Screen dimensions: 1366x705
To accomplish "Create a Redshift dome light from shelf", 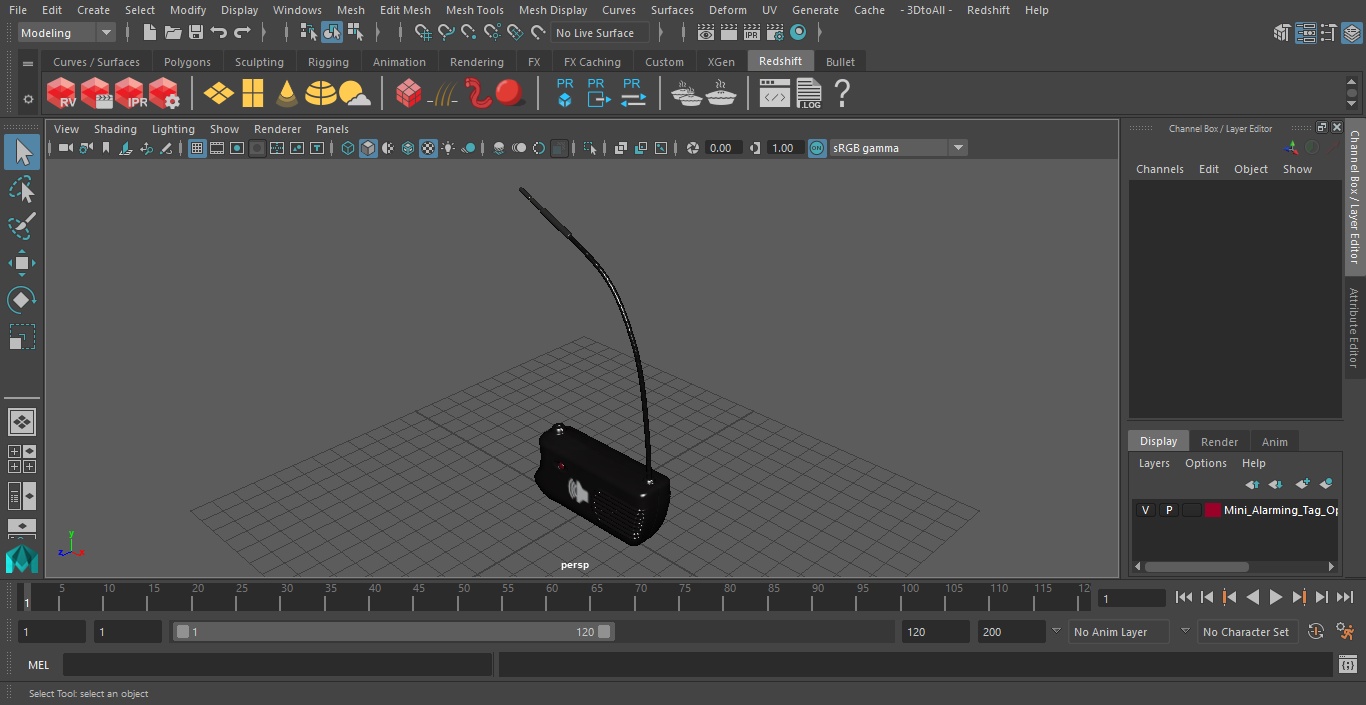I will click(321, 94).
